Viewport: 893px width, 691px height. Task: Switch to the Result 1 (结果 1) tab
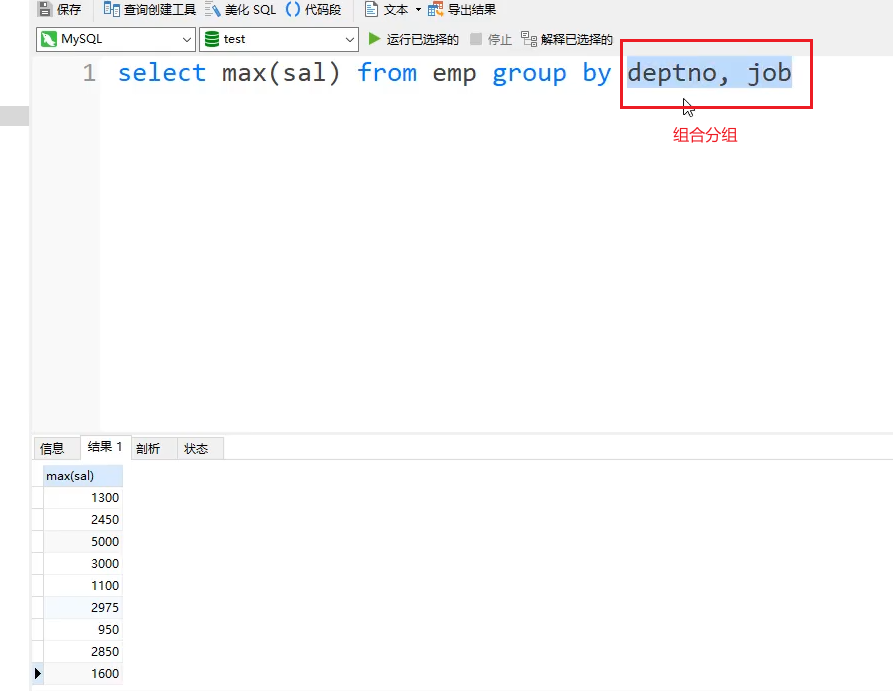click(x=105, y=447)
